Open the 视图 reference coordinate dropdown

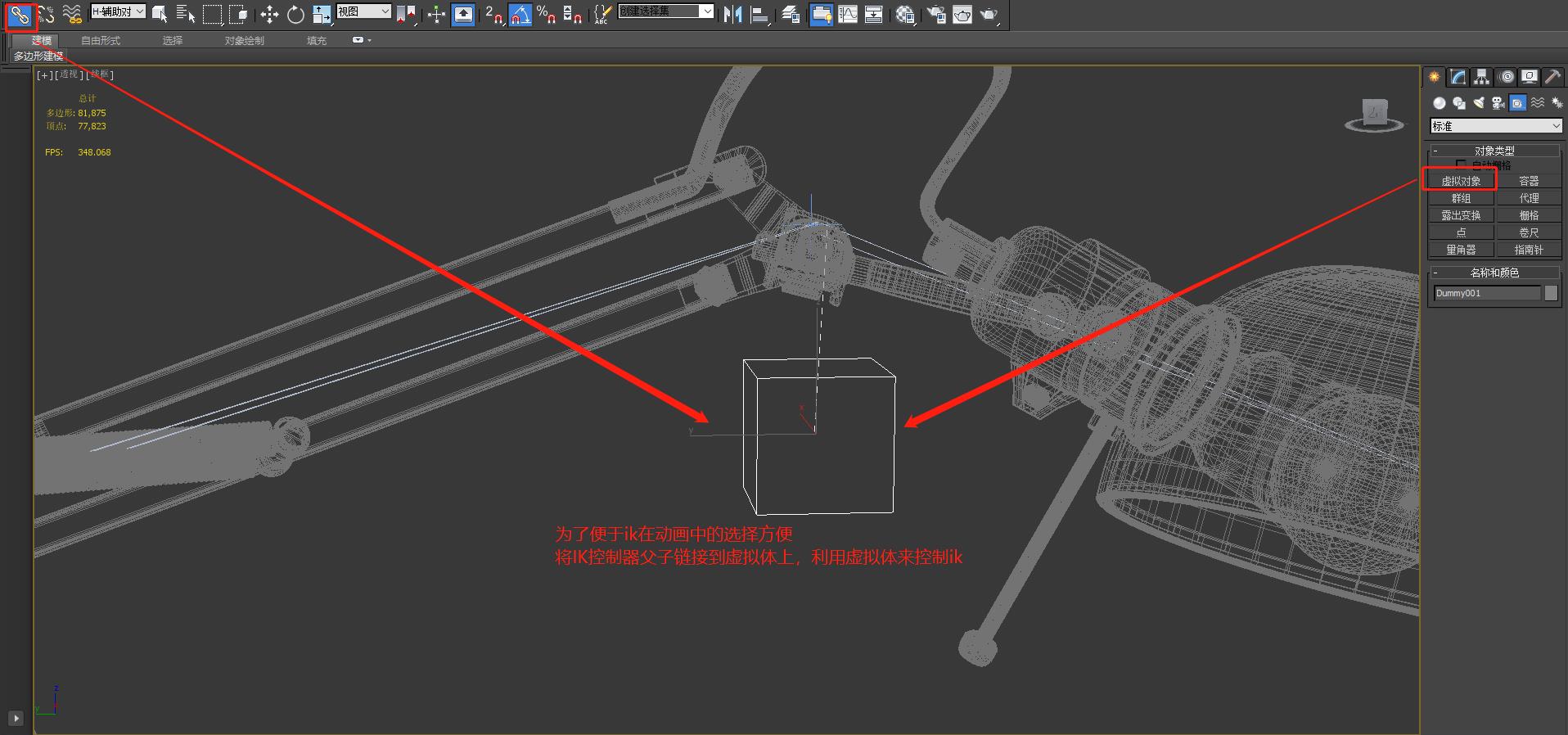pos(364,11)
